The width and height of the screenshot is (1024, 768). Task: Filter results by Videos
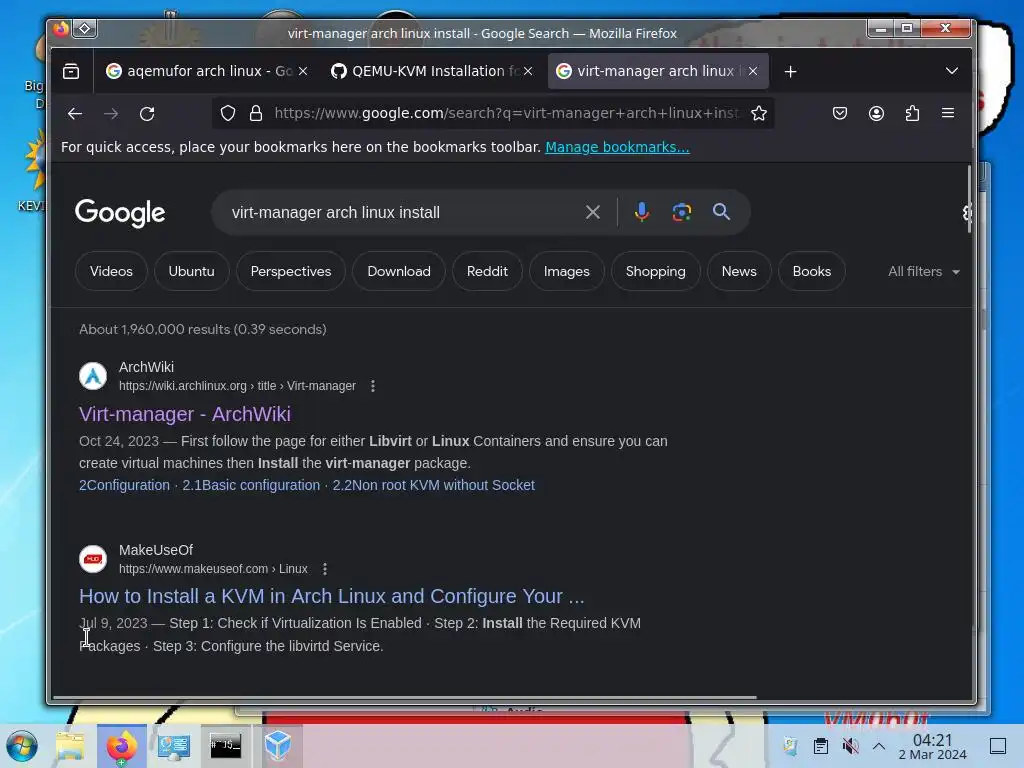coord(111,271)
